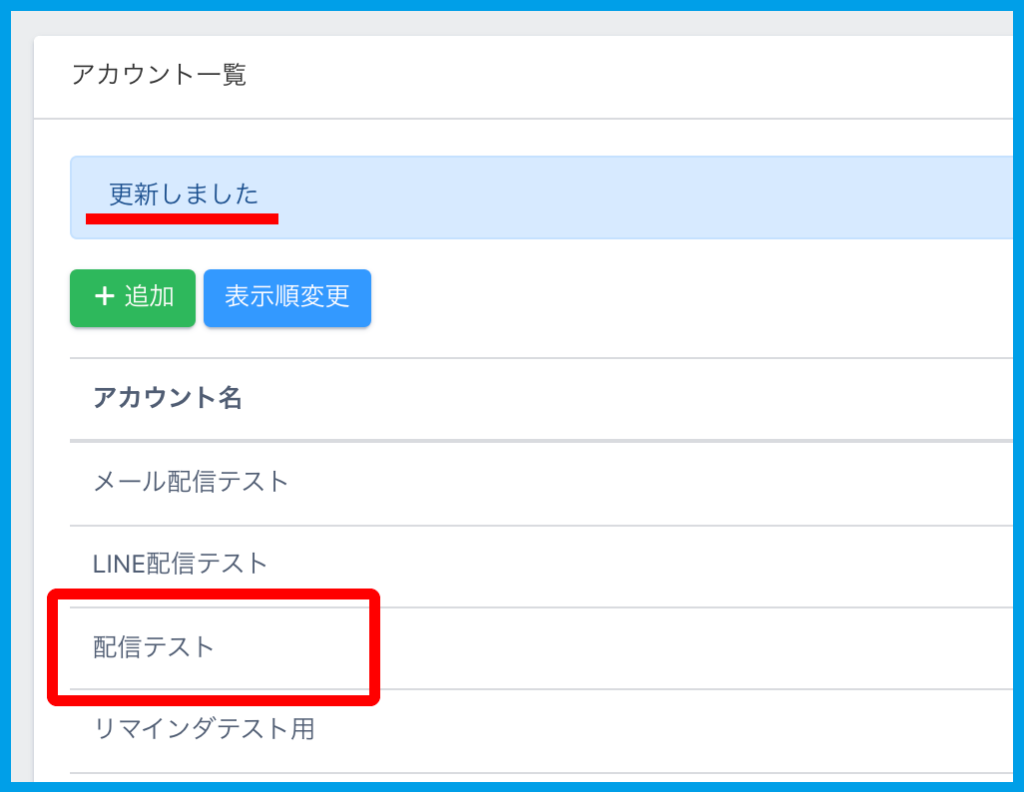Viewport: 1024px width, 792px height.
Task: Click the red underline beneath 更新しました
Action: (181, 217)
